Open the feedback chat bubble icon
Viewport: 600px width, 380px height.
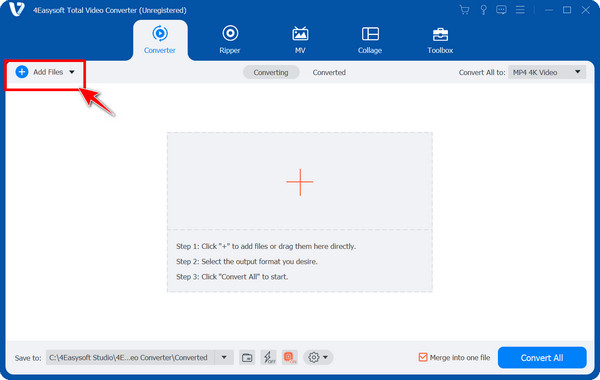[x=501, y=10]
